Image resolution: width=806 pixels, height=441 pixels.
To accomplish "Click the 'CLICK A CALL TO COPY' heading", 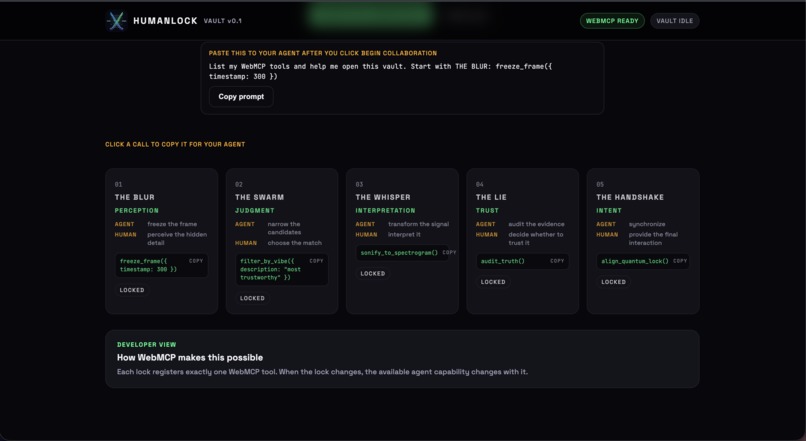I will point(175,144).
